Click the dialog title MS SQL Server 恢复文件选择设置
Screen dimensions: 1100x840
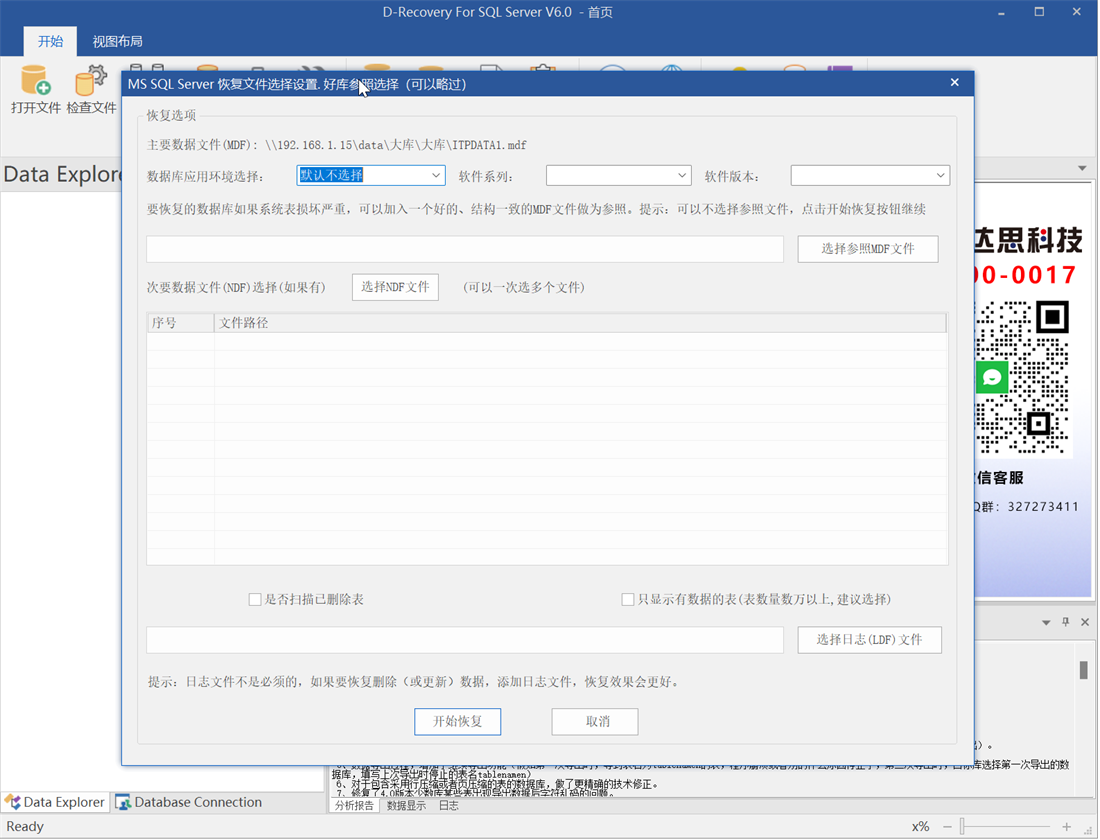(297, 84)
